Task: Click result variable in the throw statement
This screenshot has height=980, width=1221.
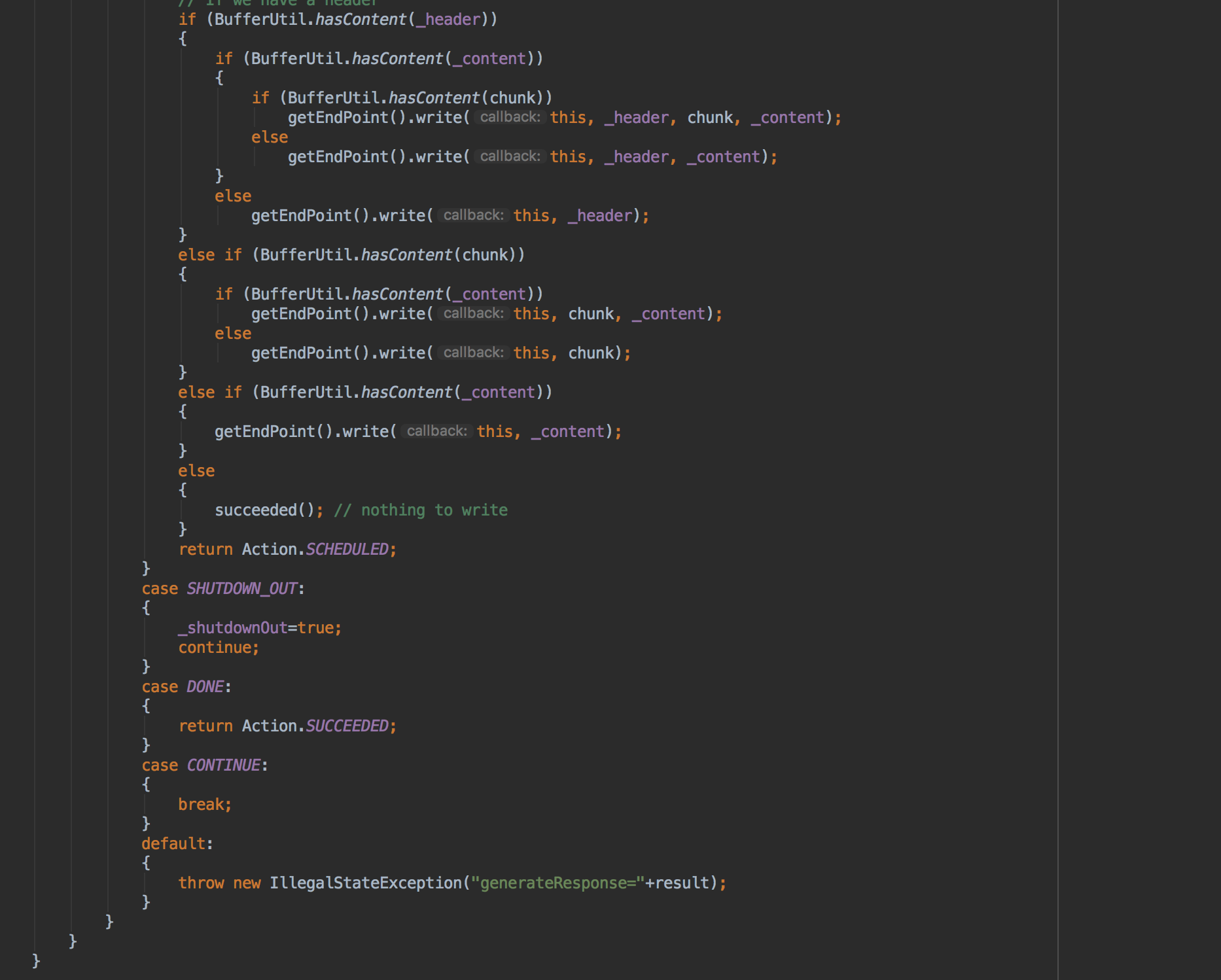Action: coord(682,883)
